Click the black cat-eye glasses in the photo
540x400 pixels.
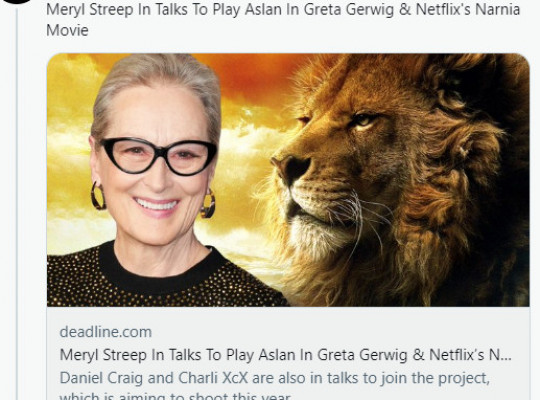158,156
